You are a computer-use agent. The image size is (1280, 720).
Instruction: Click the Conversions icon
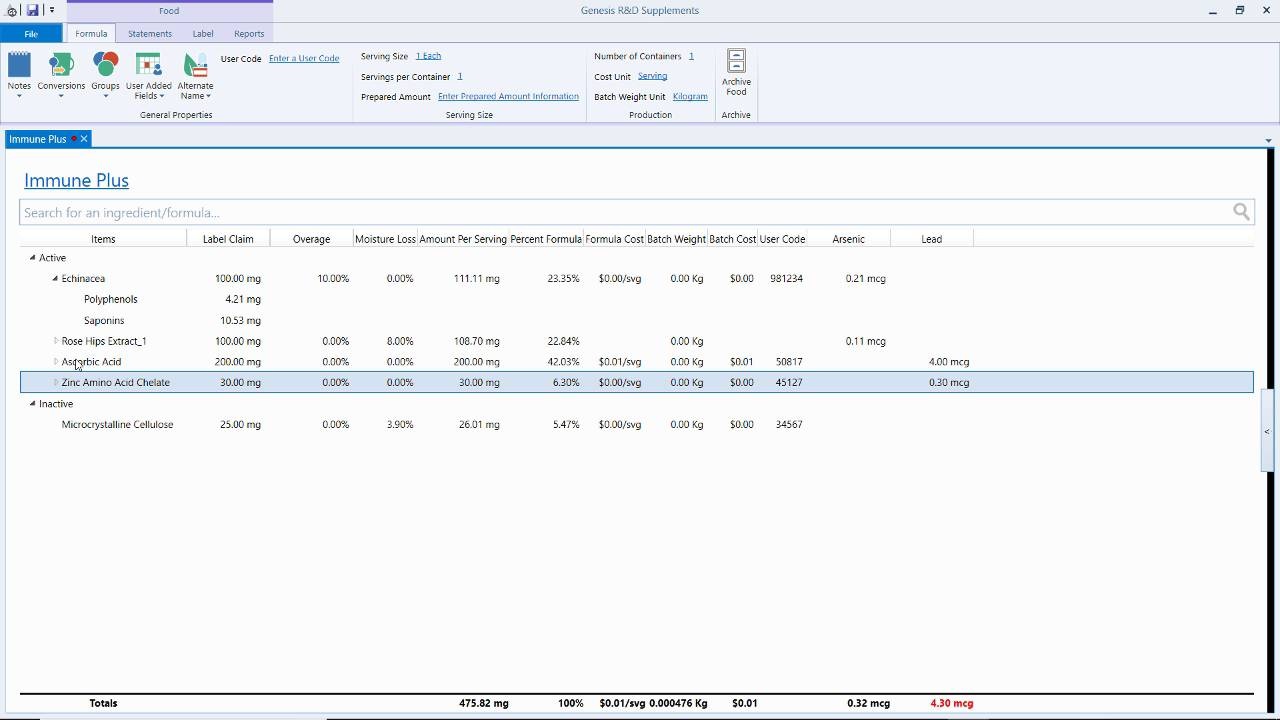coord(61,67)
